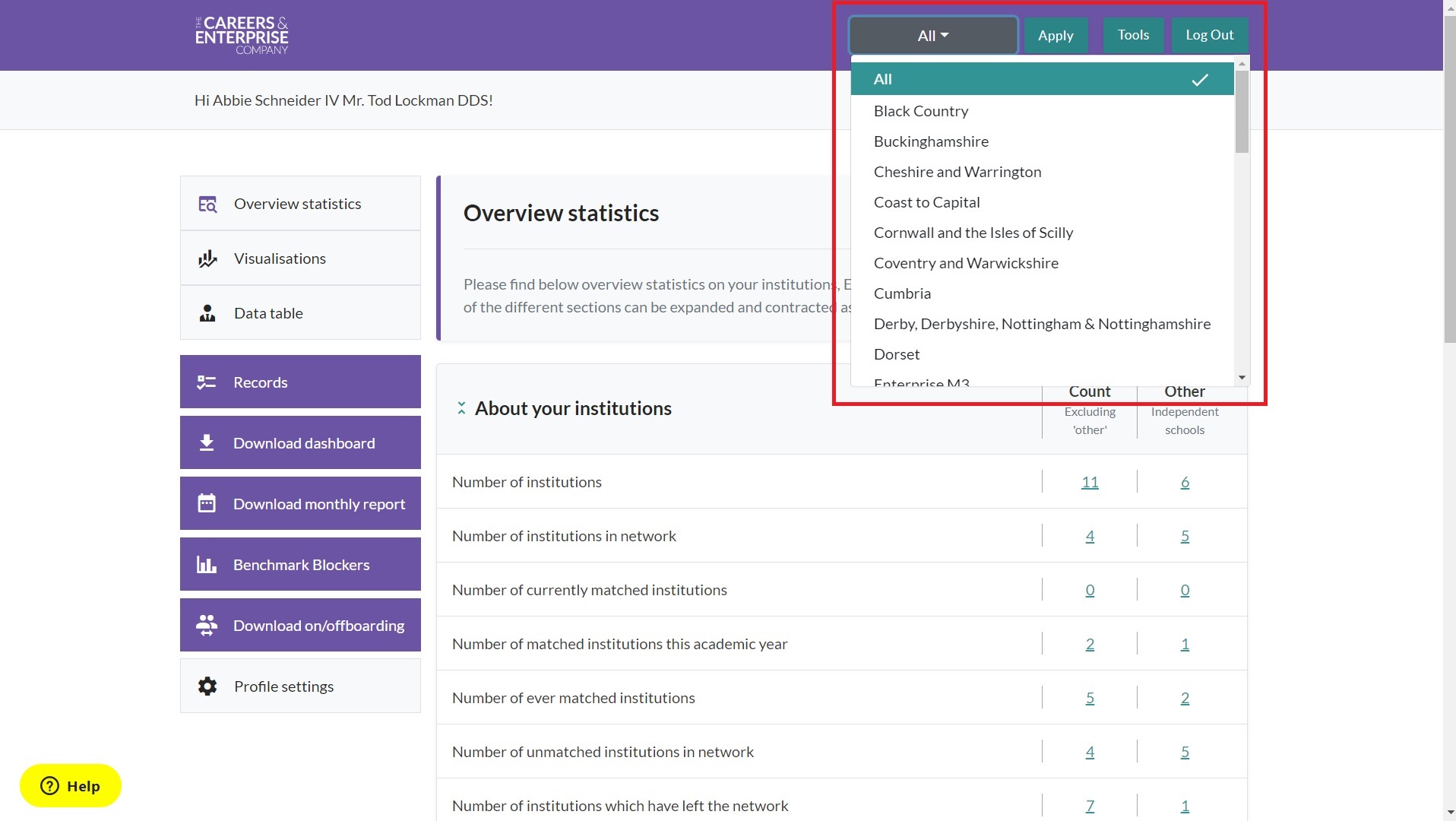The height and width of the screenshot is (821, 1456).
Task: Open Benchmark Blockers
Action: click(x=300, y=564)
